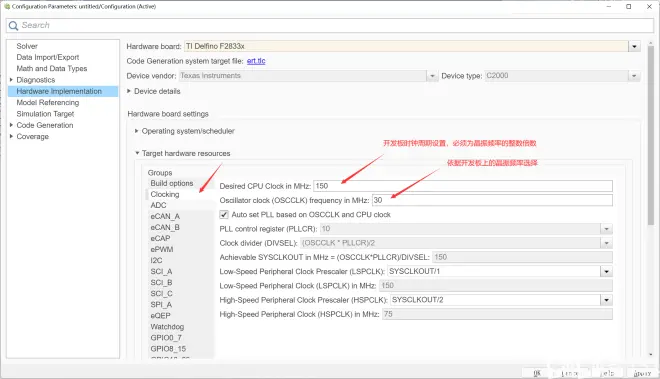This screenshot has height=379, width=660.
Task: Click the dialog window icon in title bar
Action: (7, 6)
